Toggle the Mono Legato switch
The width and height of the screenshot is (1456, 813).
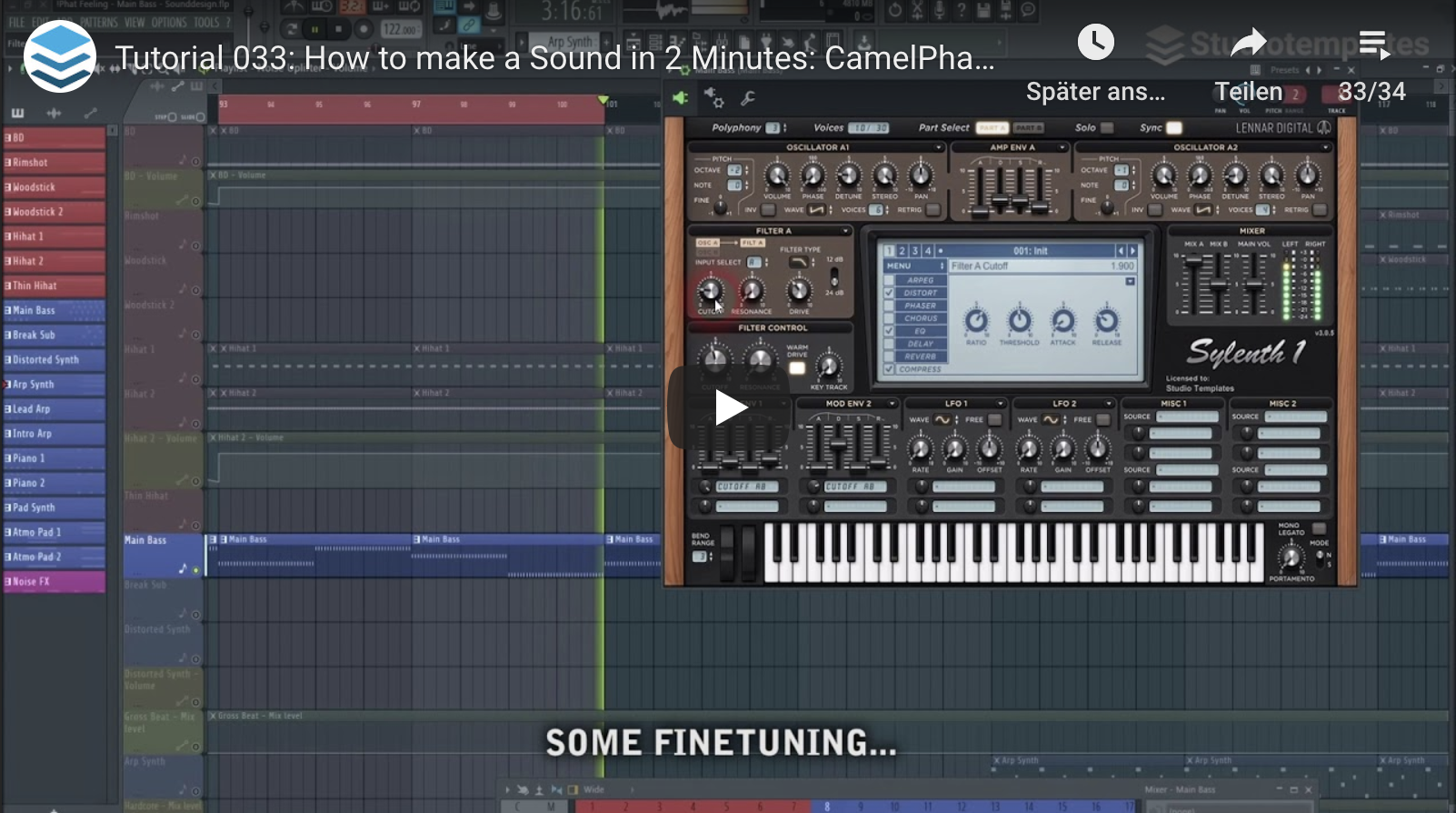click(1319, 528)
